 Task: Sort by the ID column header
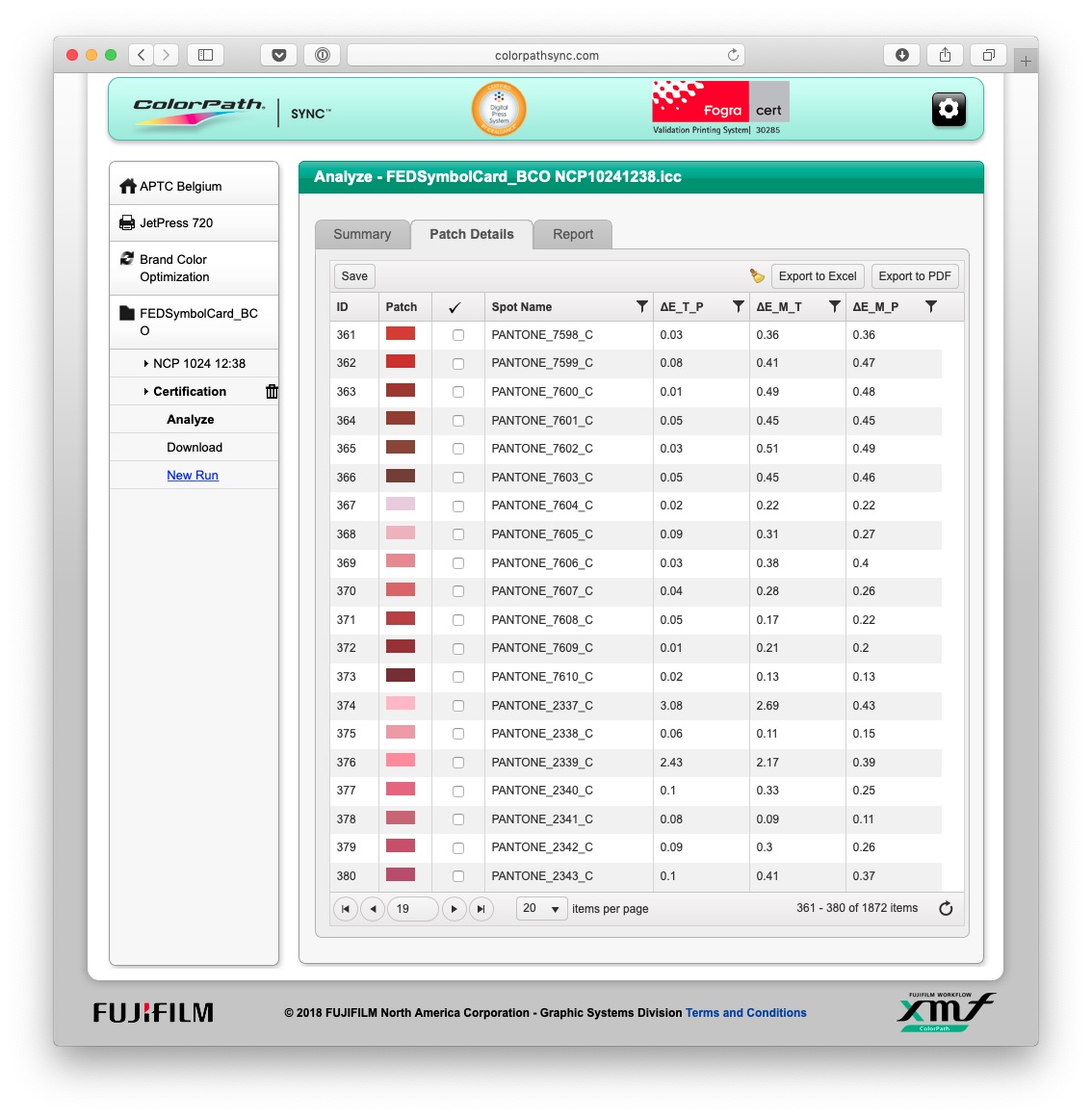tap(354, 306)
